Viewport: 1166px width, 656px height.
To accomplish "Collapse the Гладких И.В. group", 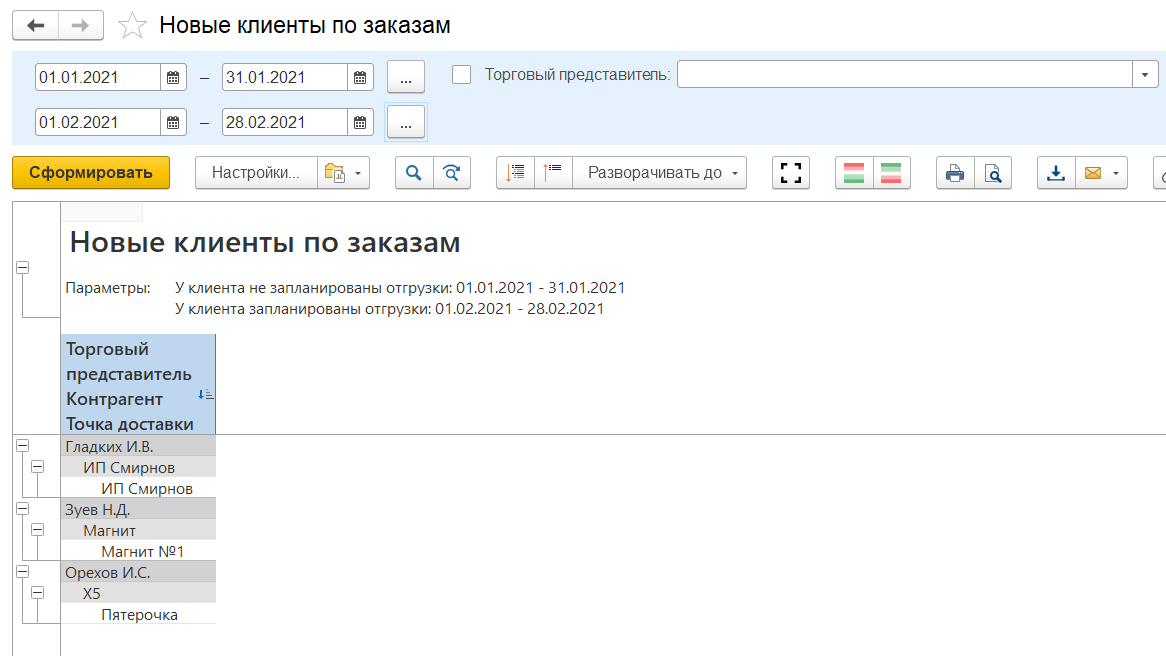I will pyautogui.click(x=22, y=446).
